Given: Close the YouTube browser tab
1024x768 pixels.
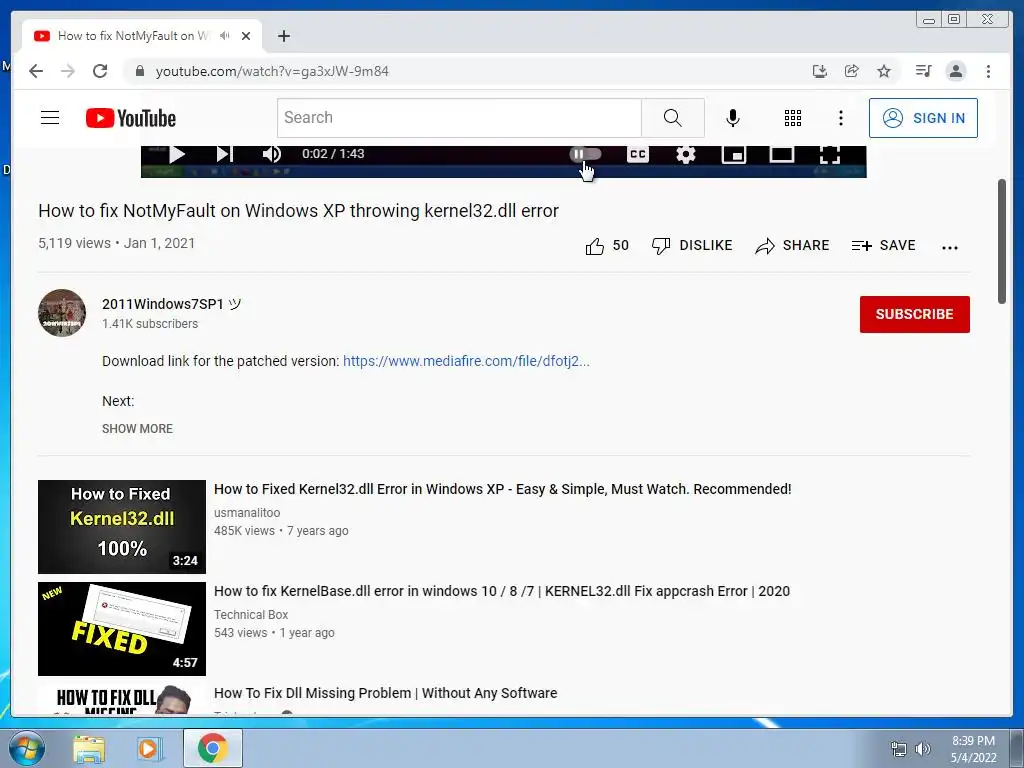Looking at the screenshot, I should 246,36.
